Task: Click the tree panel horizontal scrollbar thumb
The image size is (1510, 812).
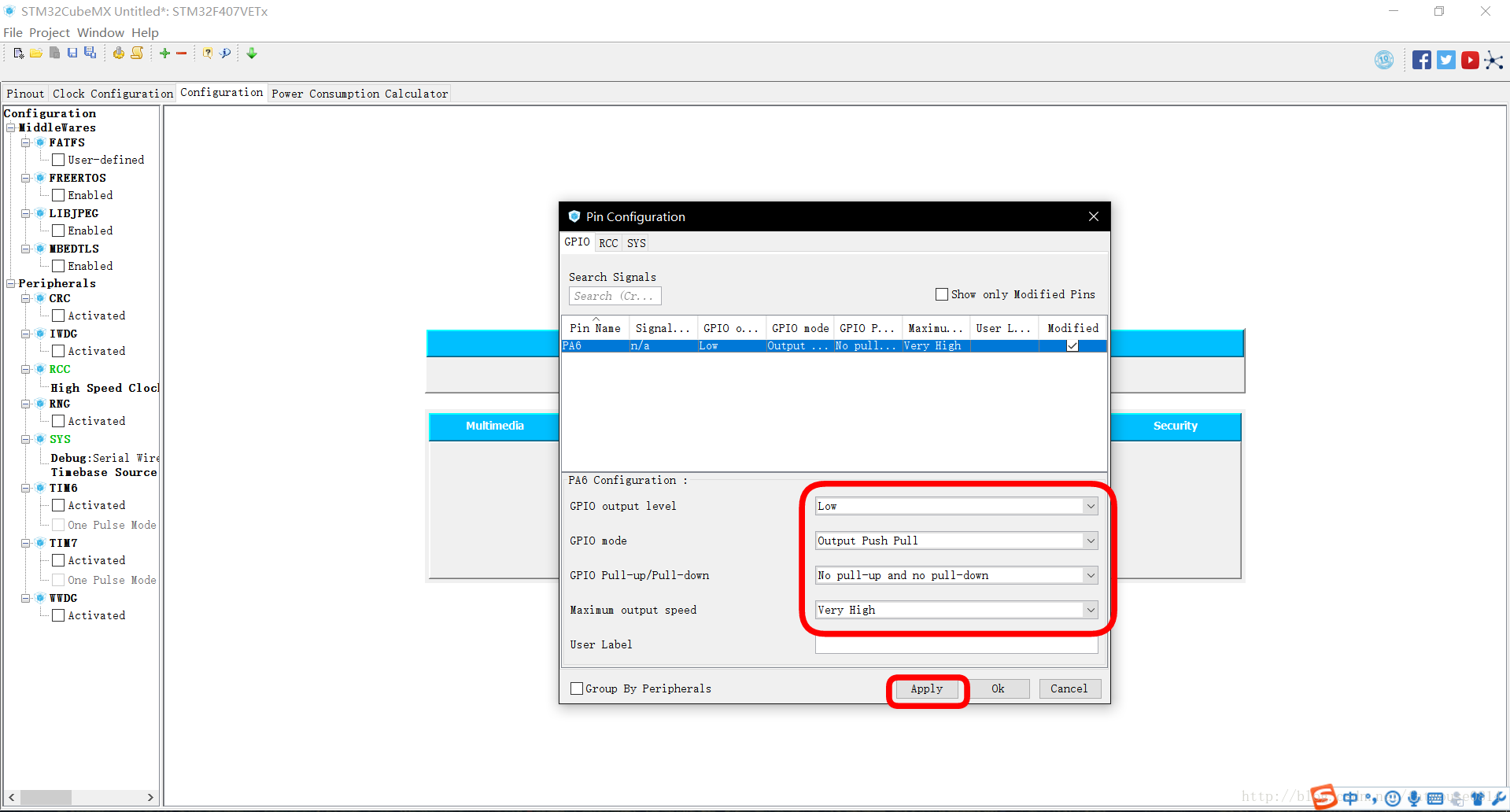Action: (46, 797)
